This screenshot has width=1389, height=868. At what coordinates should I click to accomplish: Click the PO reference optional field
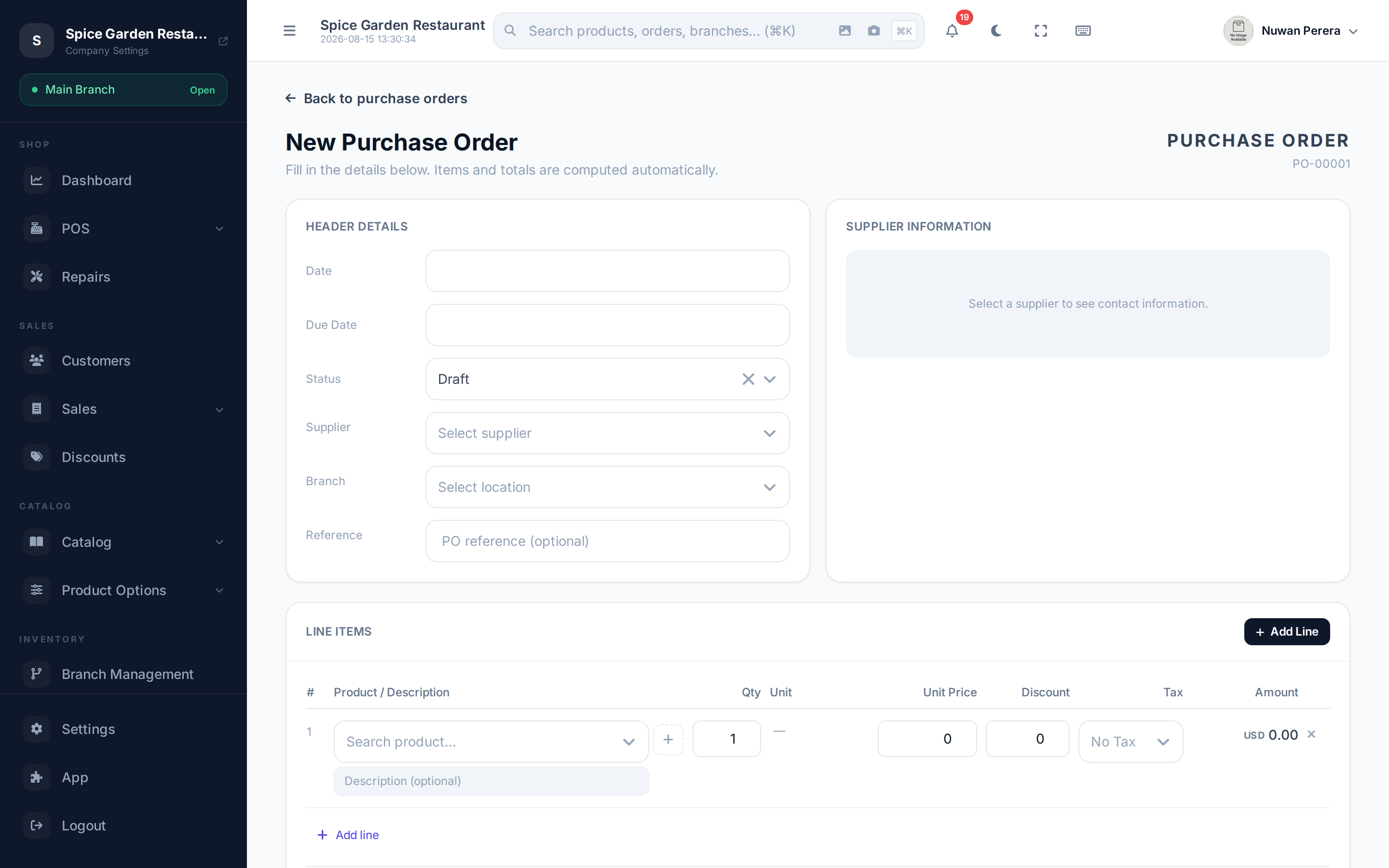pos(607,541)
